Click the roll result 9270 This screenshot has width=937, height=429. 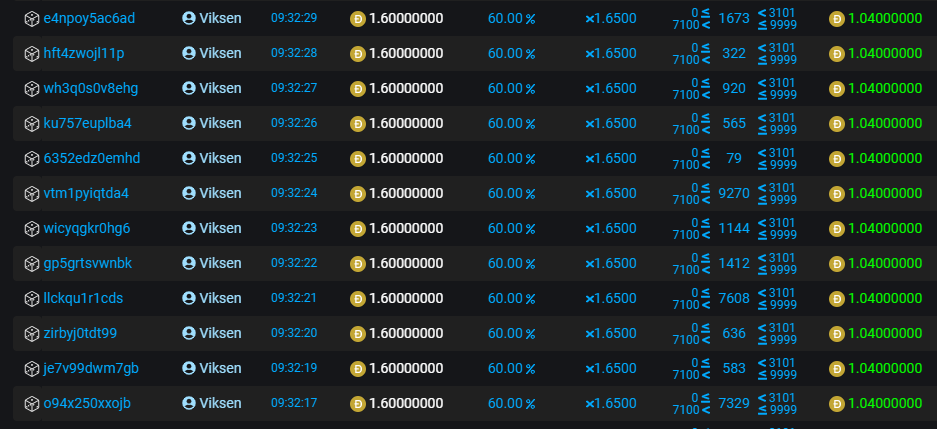pyautogui.click(x=733, y=194)
